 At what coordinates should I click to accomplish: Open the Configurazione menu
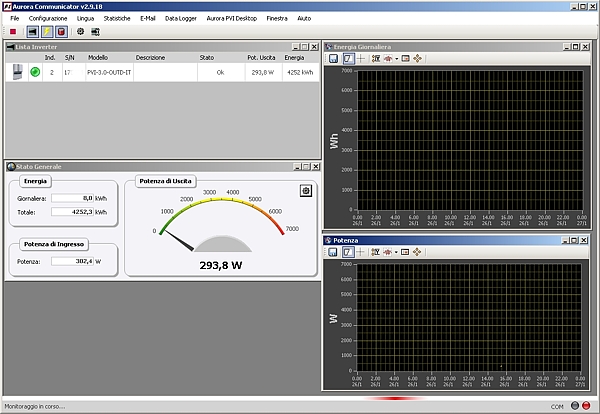pyautogui.click(x=48, y=18)
